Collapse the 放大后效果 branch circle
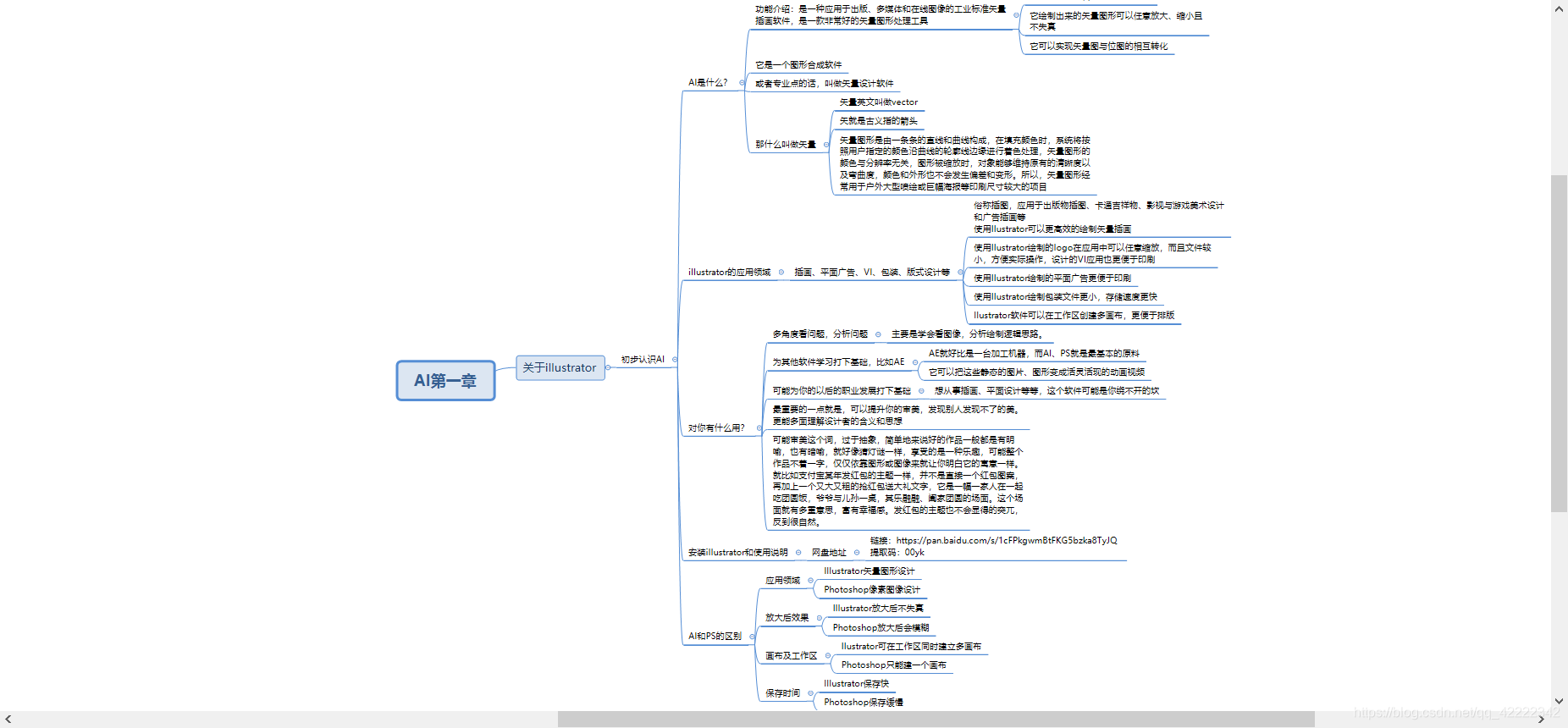 820,618
